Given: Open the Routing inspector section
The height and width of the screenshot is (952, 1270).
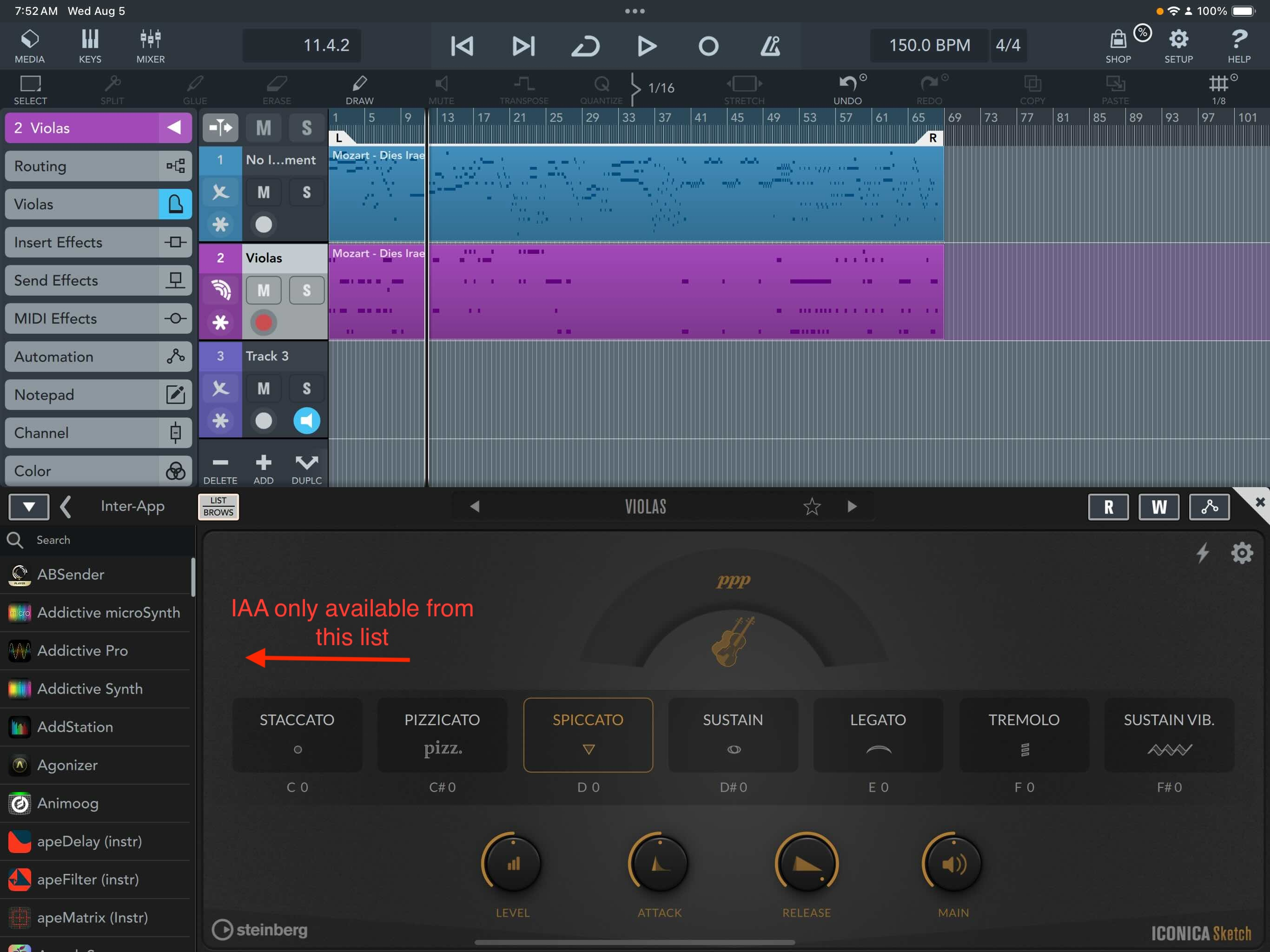Looking at the screenshot, I should point(98,166).
